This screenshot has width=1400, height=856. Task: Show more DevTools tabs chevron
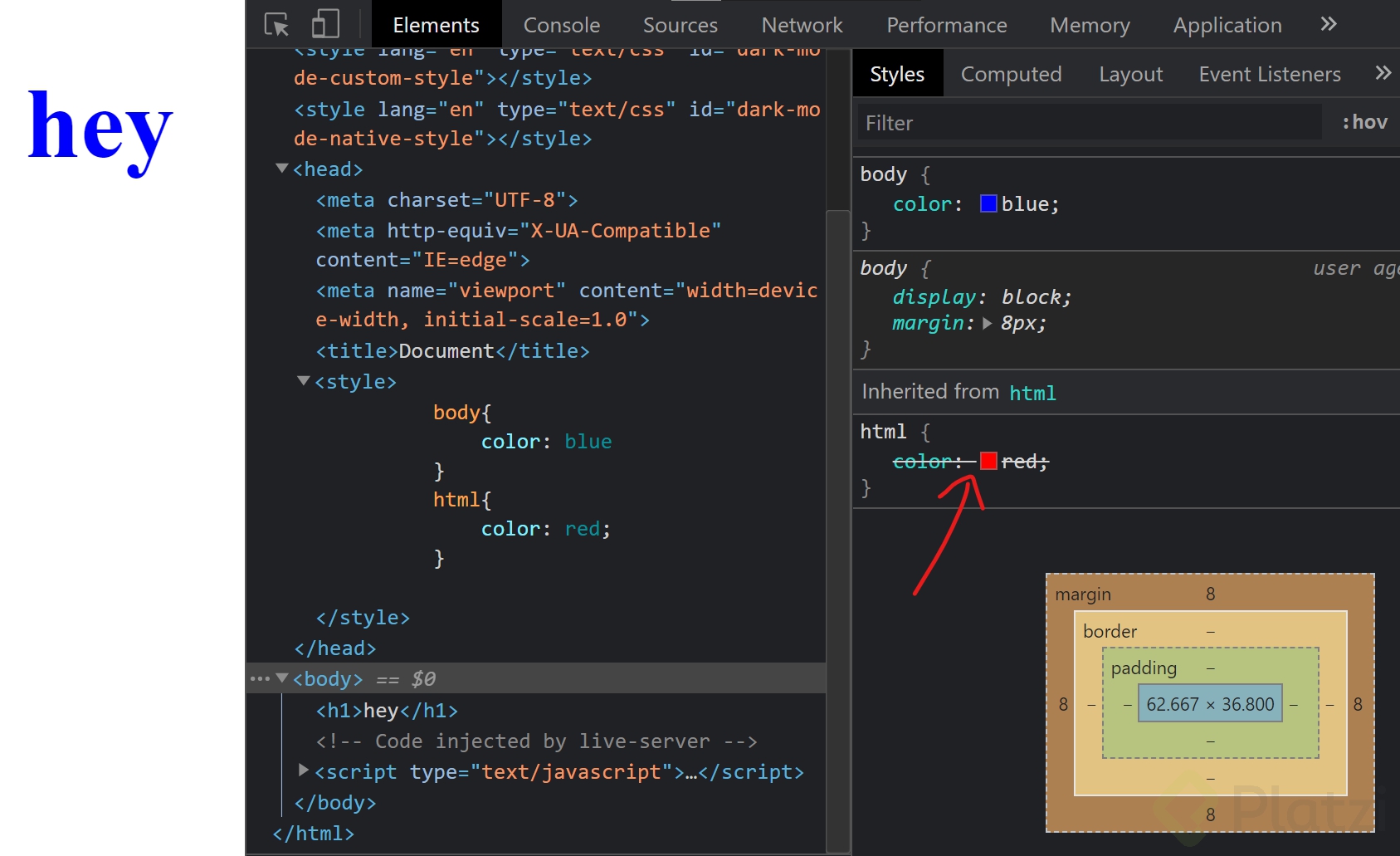point(1329,24)
